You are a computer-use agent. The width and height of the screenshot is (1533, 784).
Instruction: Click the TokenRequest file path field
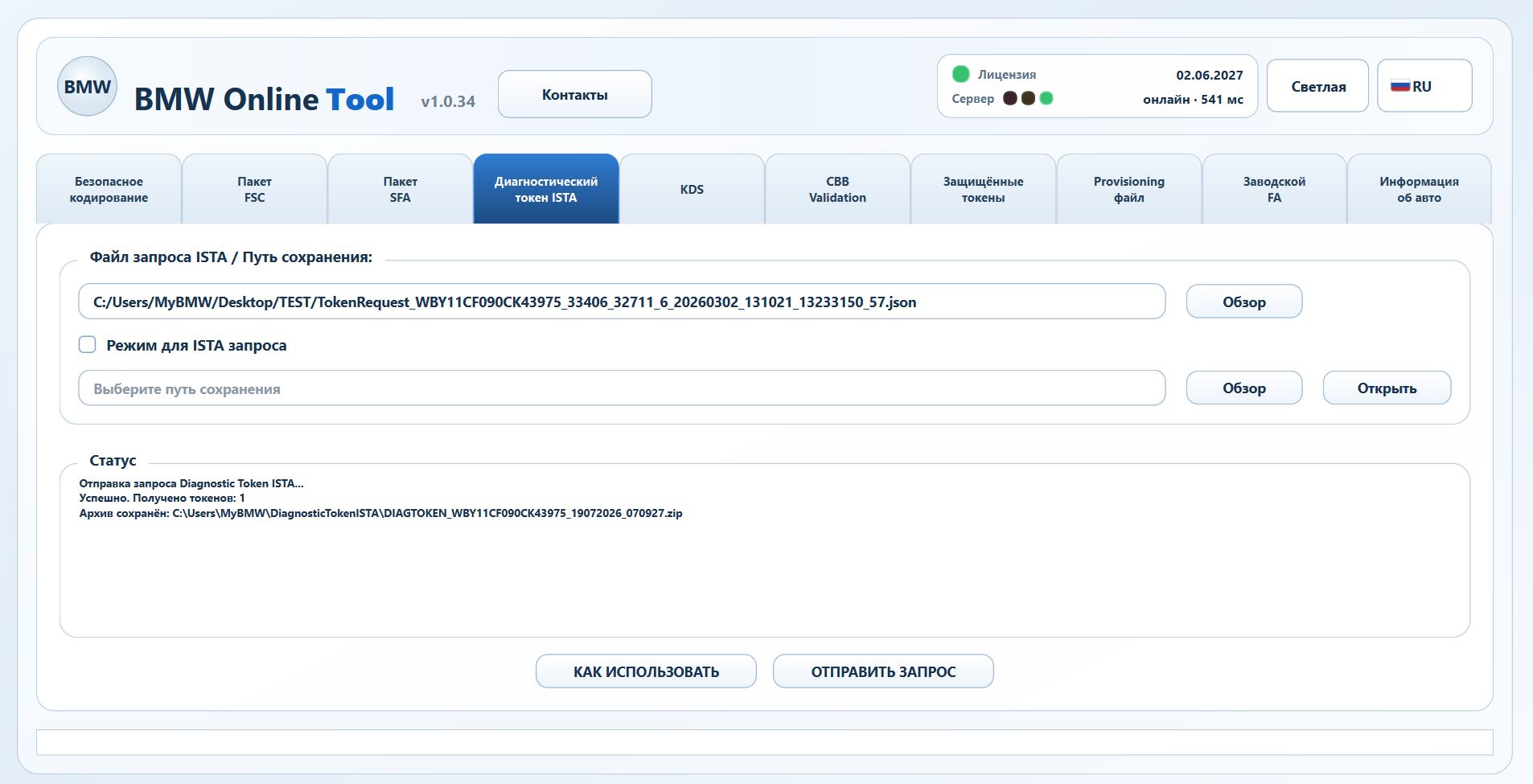tap(622, 302)
